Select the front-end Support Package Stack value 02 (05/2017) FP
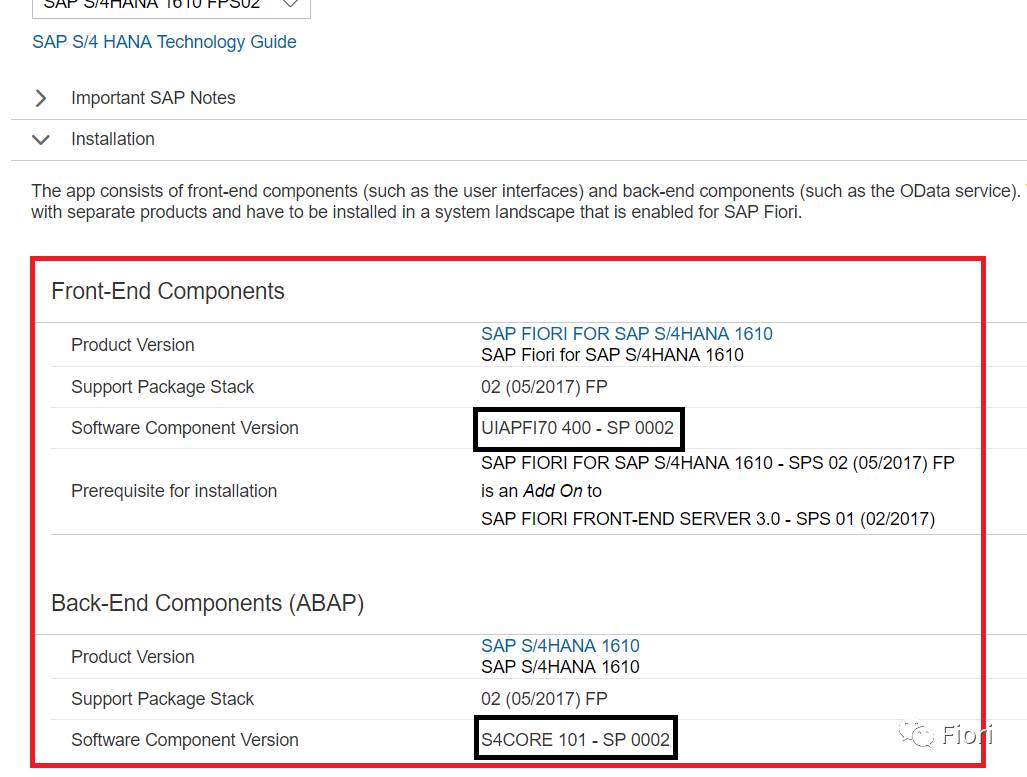This screenshot has height=777, width=1027. [544, 387]
